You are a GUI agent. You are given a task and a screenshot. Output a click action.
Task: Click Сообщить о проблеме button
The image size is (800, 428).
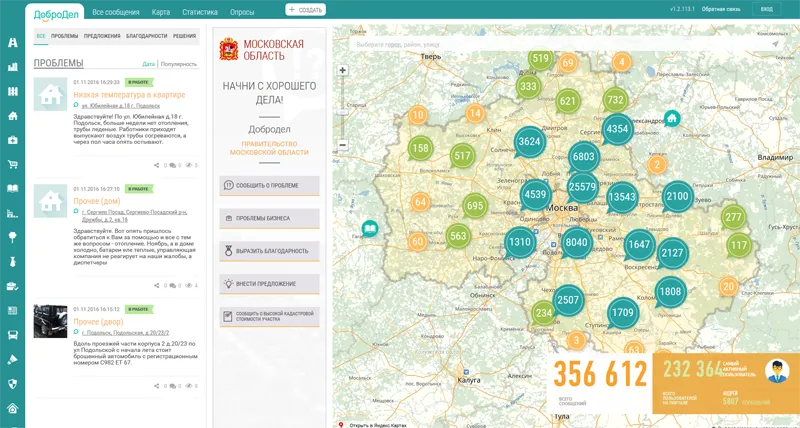(269, 186)
